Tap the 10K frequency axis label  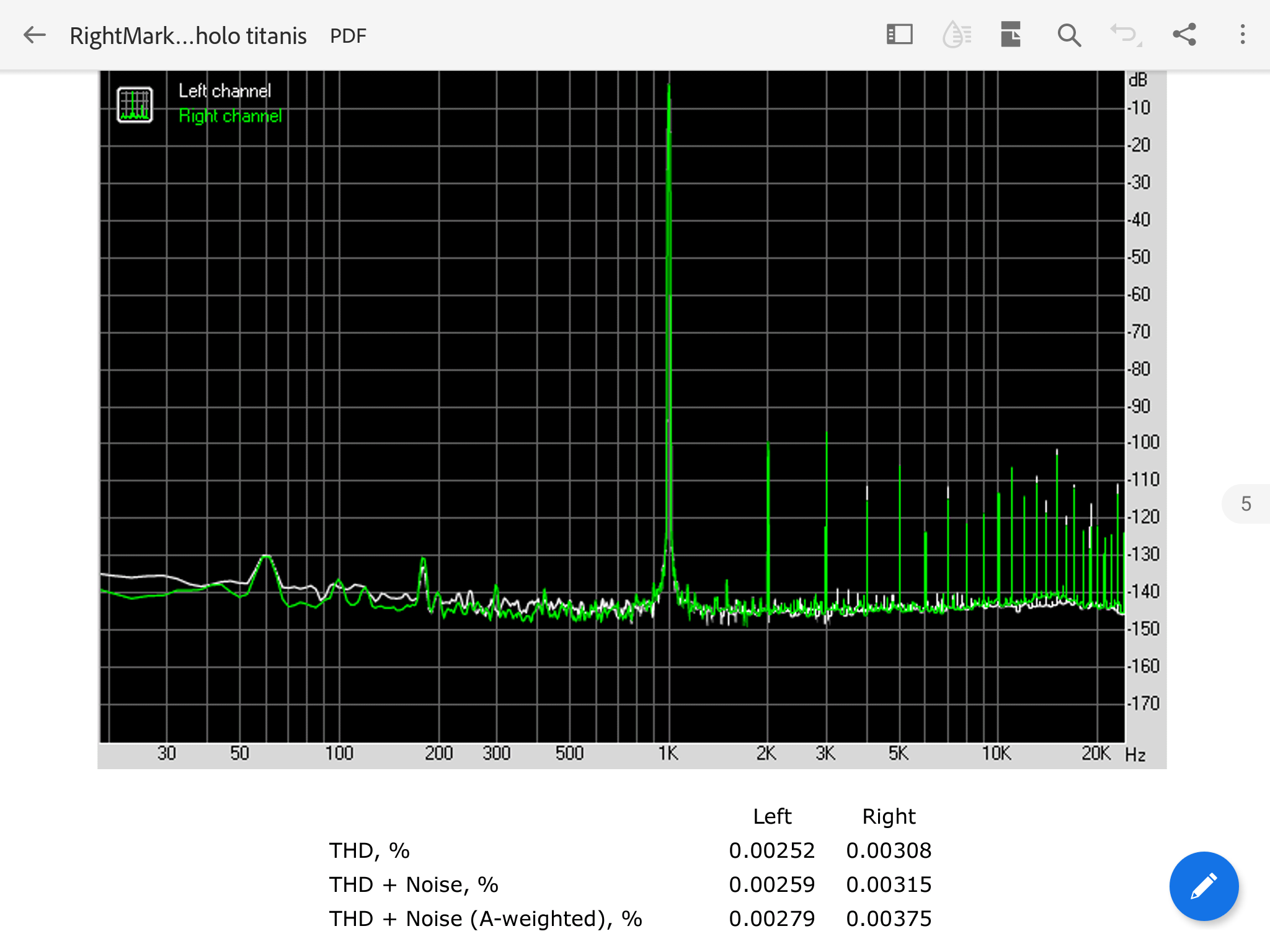point(996,754)
